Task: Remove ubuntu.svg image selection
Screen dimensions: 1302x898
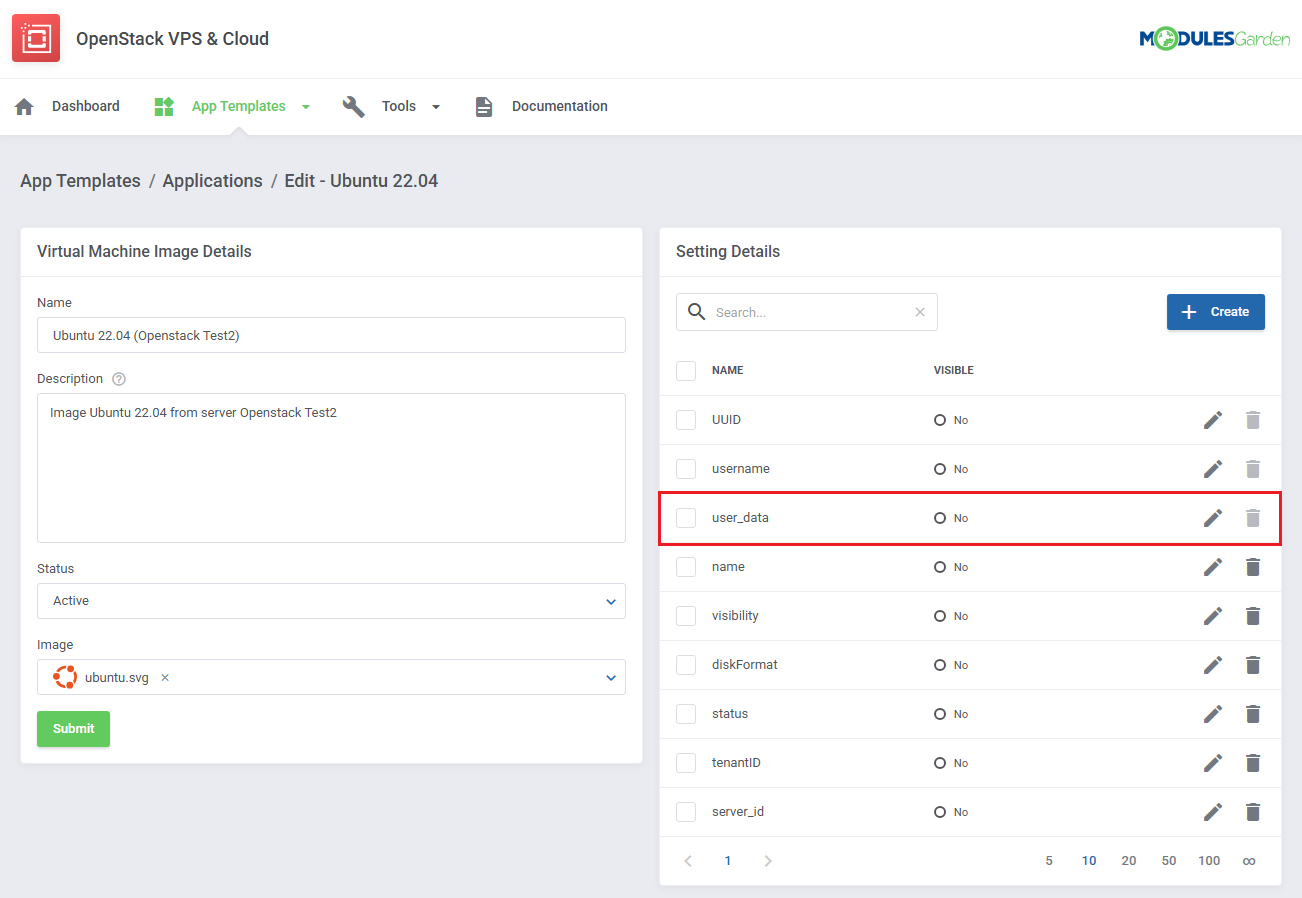Action: [165, 677]
